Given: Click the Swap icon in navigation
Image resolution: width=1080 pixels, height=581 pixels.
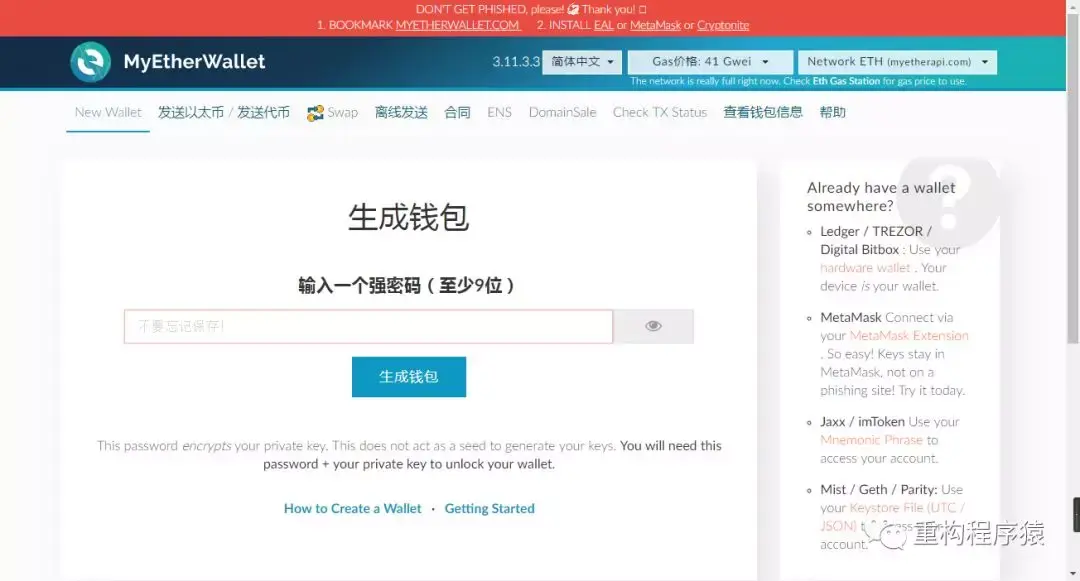Looking at the screenshot, I should pos(315,113).
